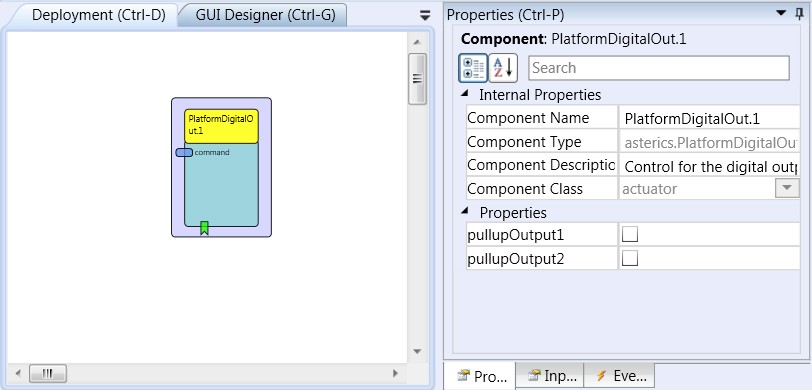The image size is (812, 390).
Task: Select the PlatformDigitalOut.1 yellow header
Action: (x=221, y=126)
